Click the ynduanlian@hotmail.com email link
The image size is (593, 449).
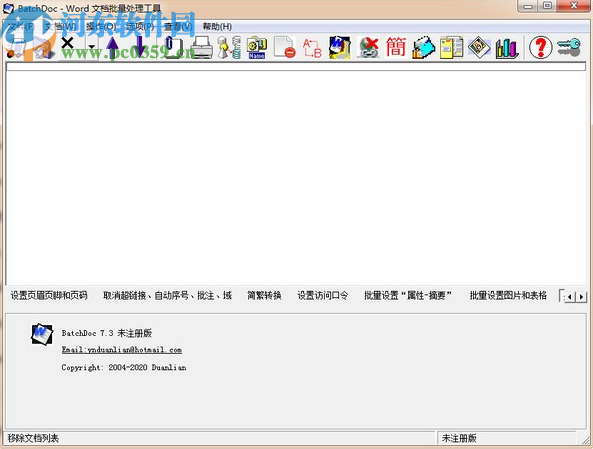click(x=121, y=350)
